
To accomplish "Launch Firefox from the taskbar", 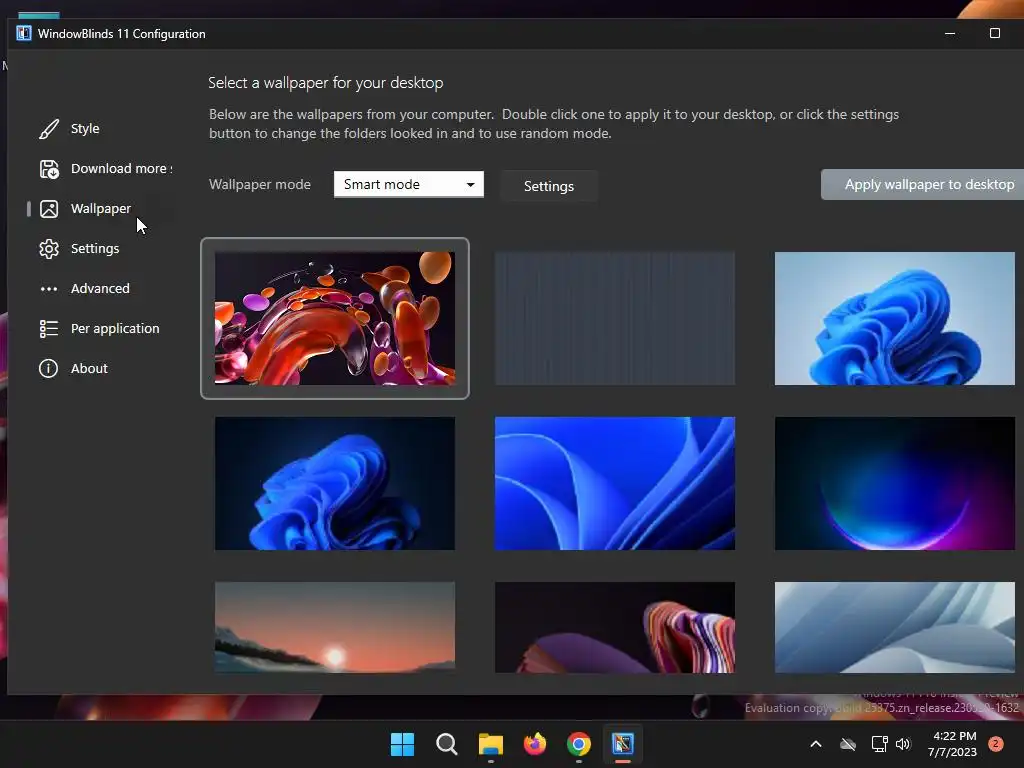I will 535,744.
